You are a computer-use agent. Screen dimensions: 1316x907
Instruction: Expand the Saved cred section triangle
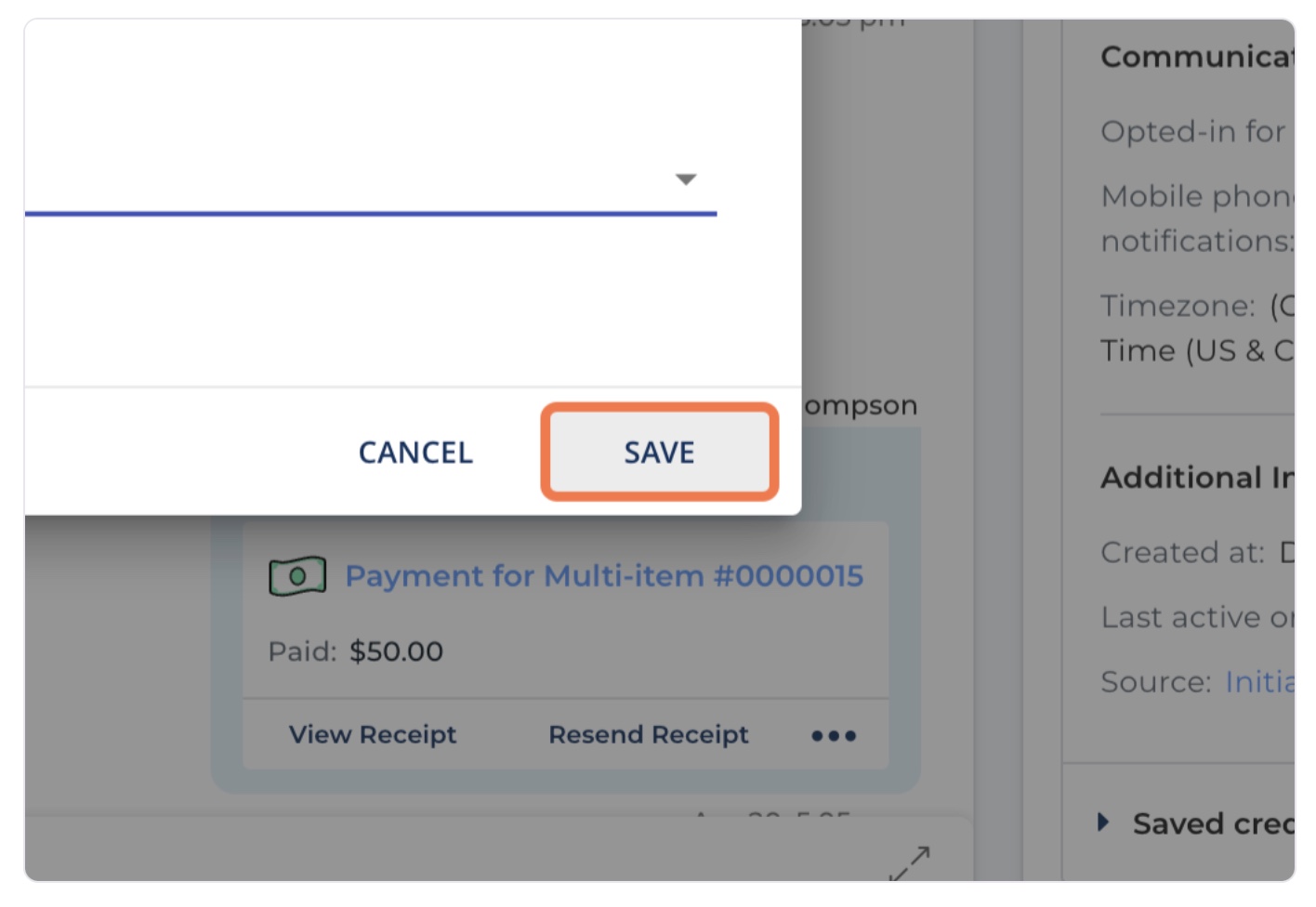tap(1103, 822)
